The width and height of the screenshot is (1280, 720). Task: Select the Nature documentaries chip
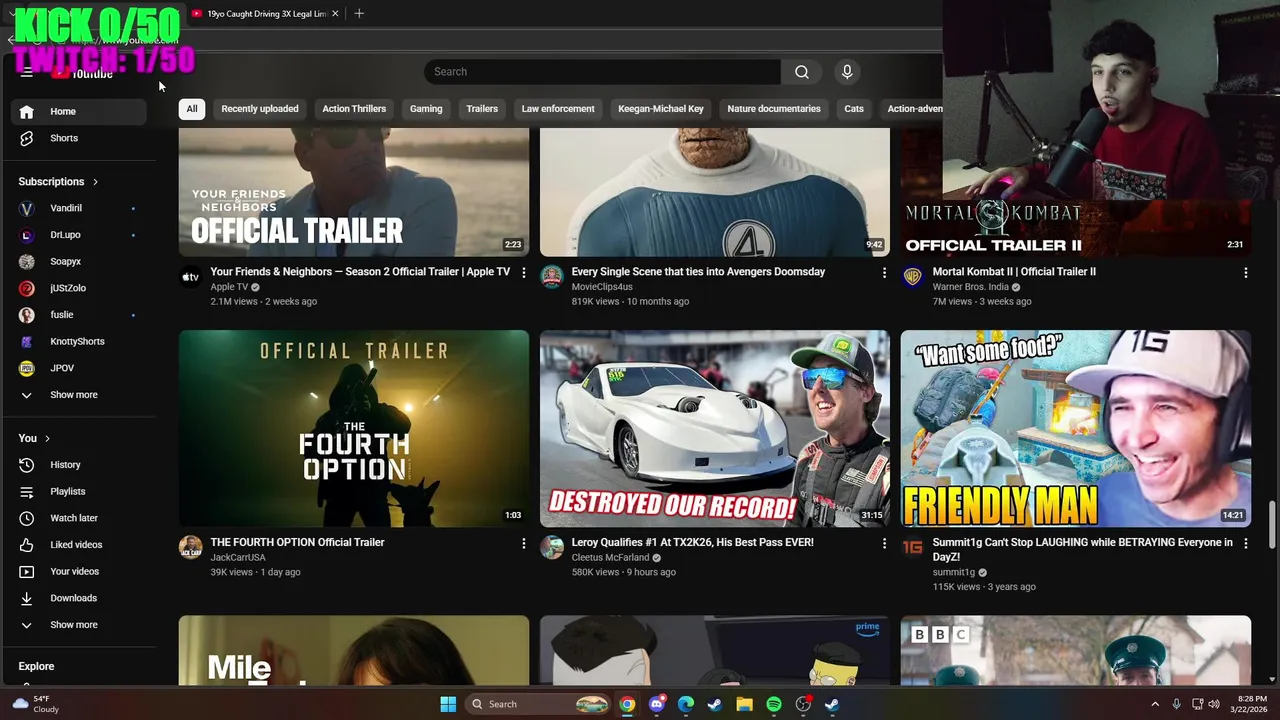click(774, 109)
